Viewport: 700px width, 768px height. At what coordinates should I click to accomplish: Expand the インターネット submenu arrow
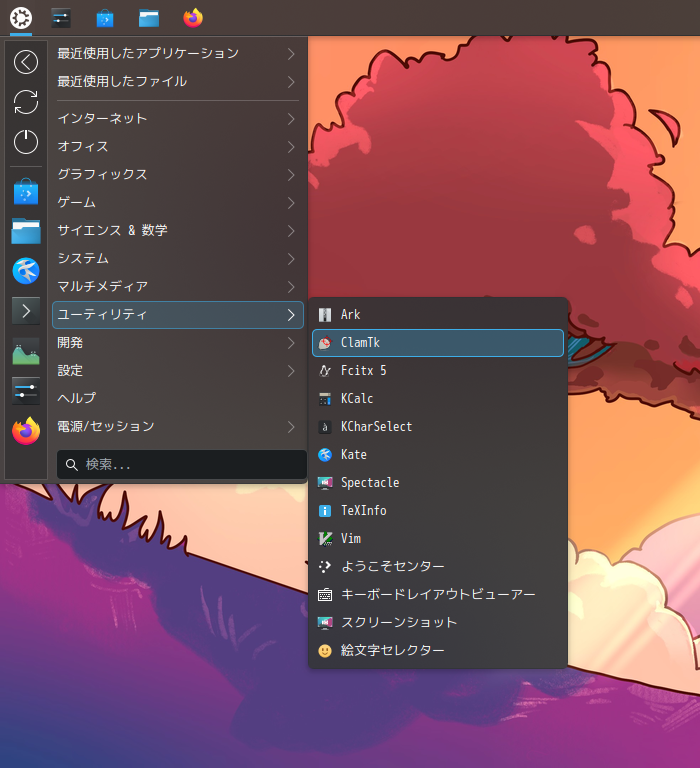click(x=291, y=119)
